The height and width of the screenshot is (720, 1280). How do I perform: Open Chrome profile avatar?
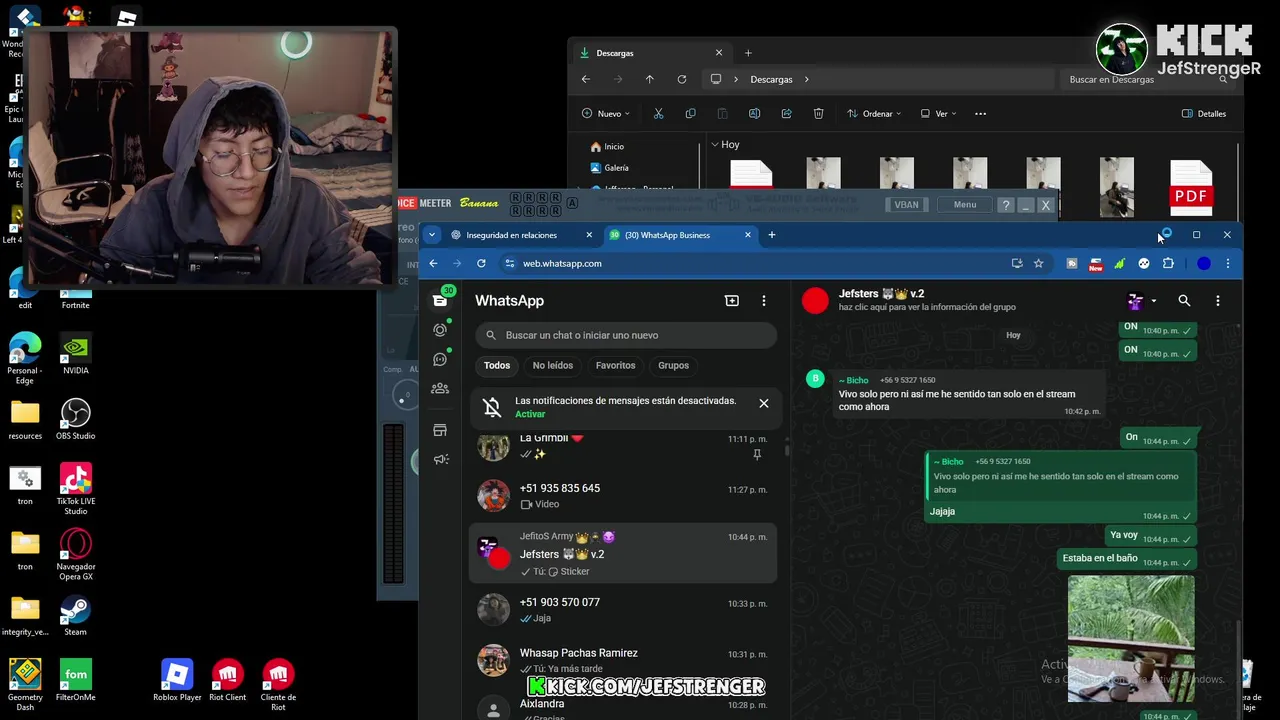click(x=1204, y=263)
